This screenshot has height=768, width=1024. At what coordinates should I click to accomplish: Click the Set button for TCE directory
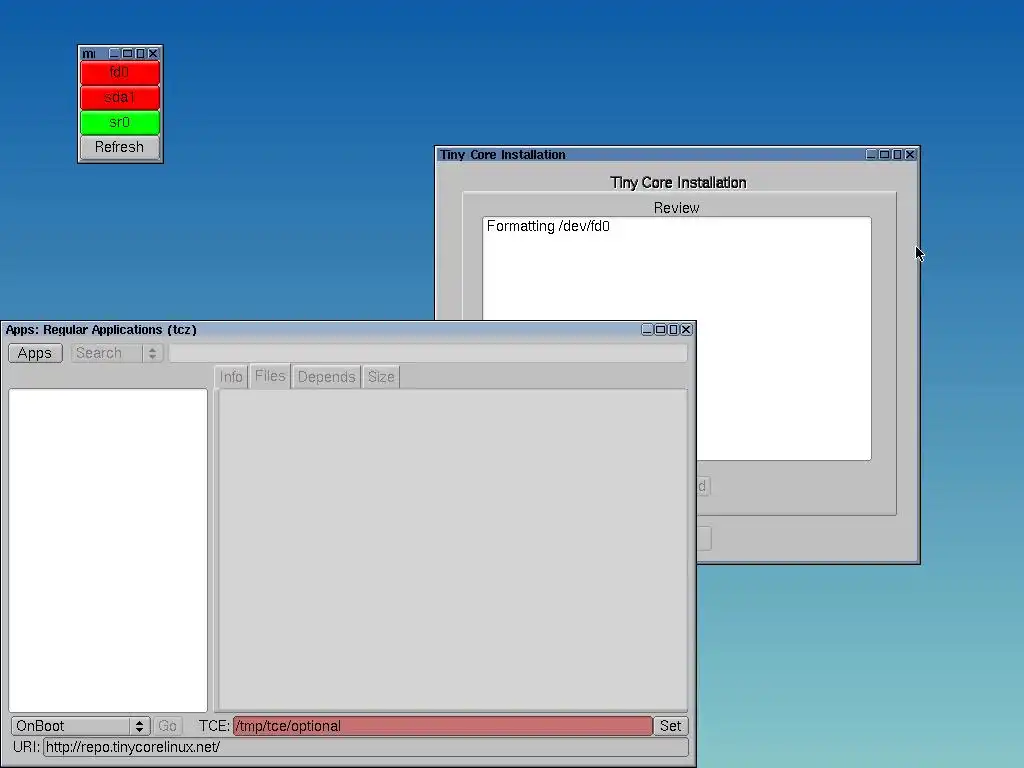(x=670, y=726)
